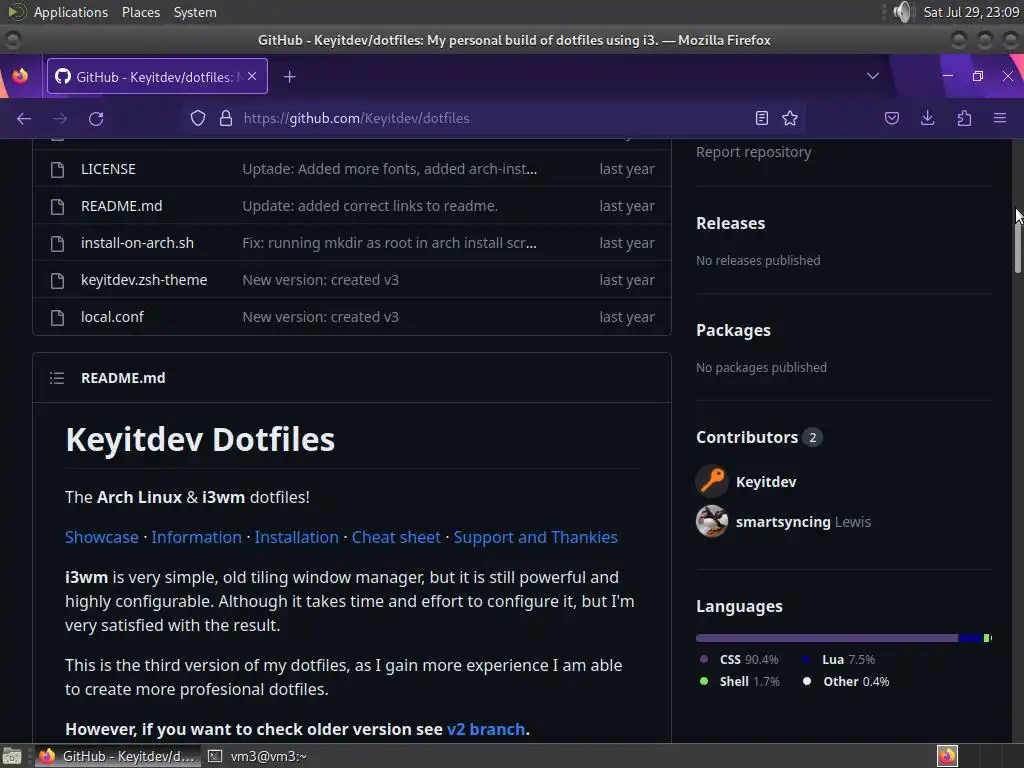Click the site security padlock icon
Image resolution: width=1024 pixels, height=768 pixels.
coord(226,118)
